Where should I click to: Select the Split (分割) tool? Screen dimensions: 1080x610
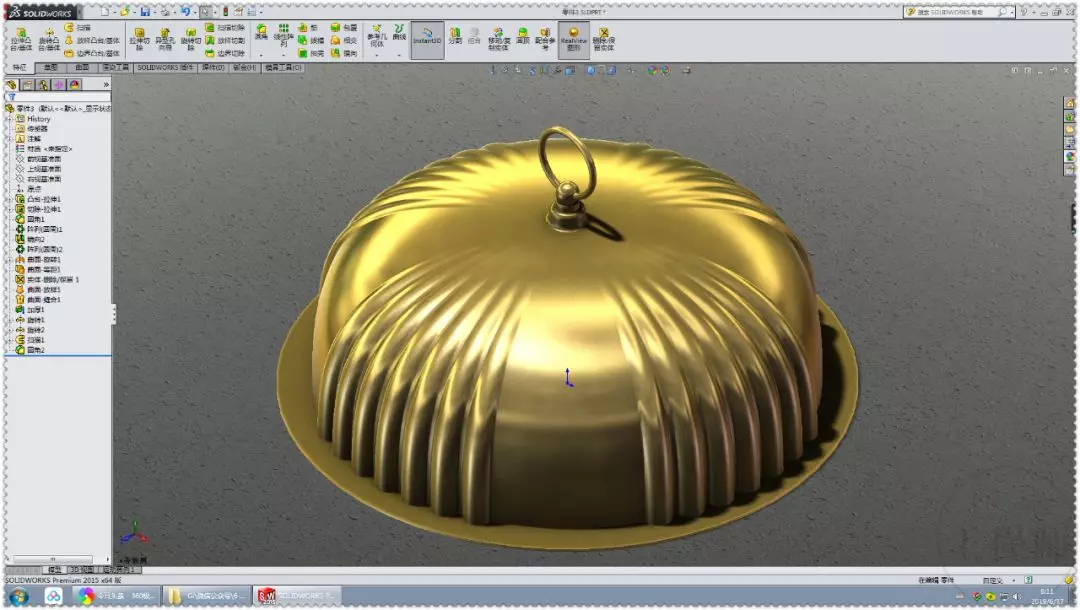click(x=455, y=36)
